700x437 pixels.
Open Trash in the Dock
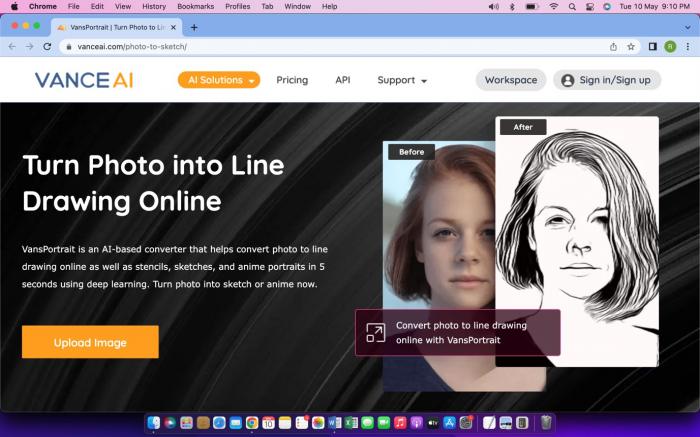coord(546,422)
